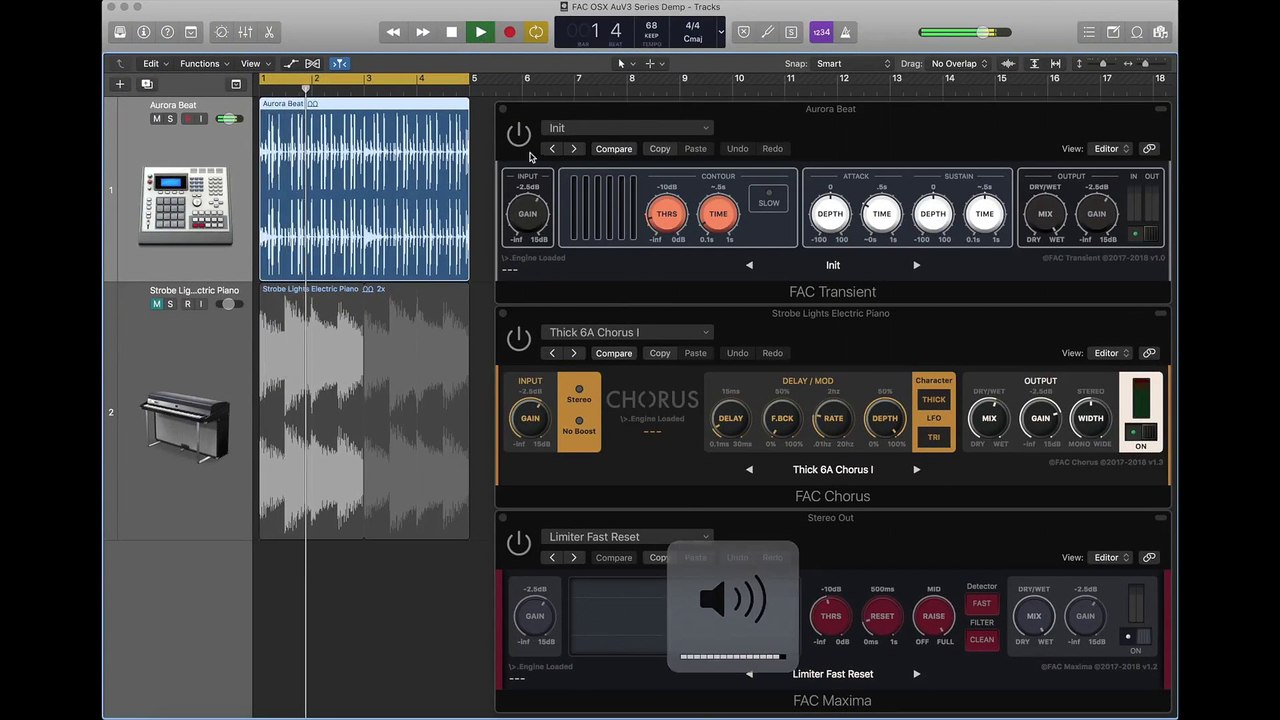Open the Mixer sliders icon
Image resolution: width=1280 pixels, height=720 pixels.
coord(245,32)
